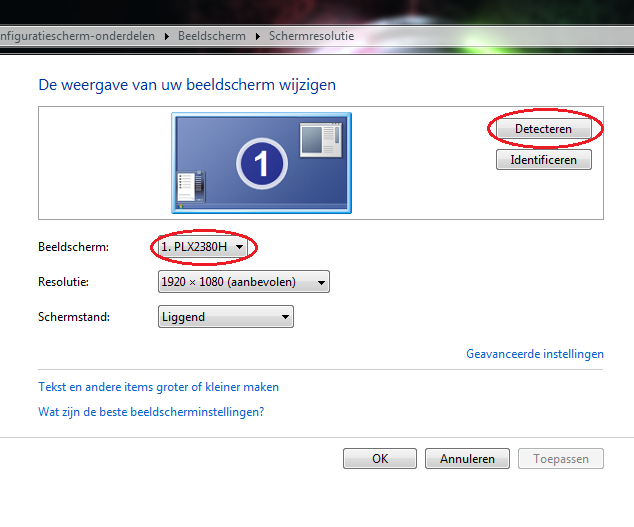
Task: Click the Detecteren button
Action: point(543,129)
